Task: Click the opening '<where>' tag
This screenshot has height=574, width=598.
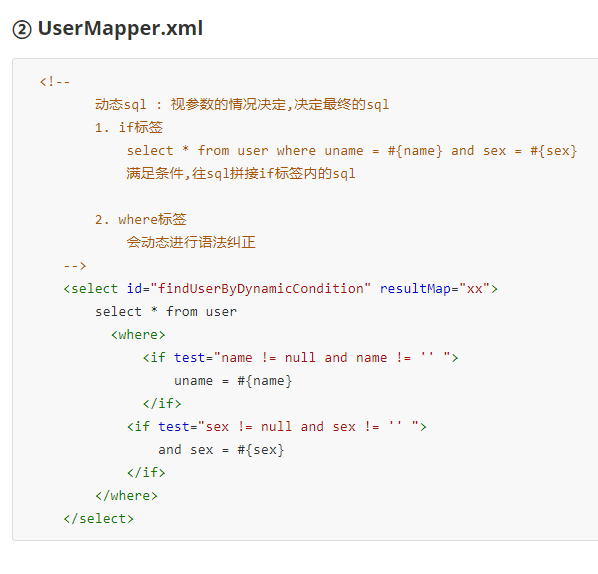Action: click(138, 334)
